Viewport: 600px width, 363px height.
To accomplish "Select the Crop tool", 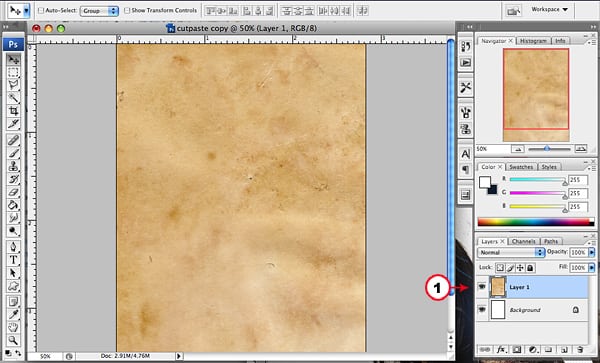I will [13, 111].
